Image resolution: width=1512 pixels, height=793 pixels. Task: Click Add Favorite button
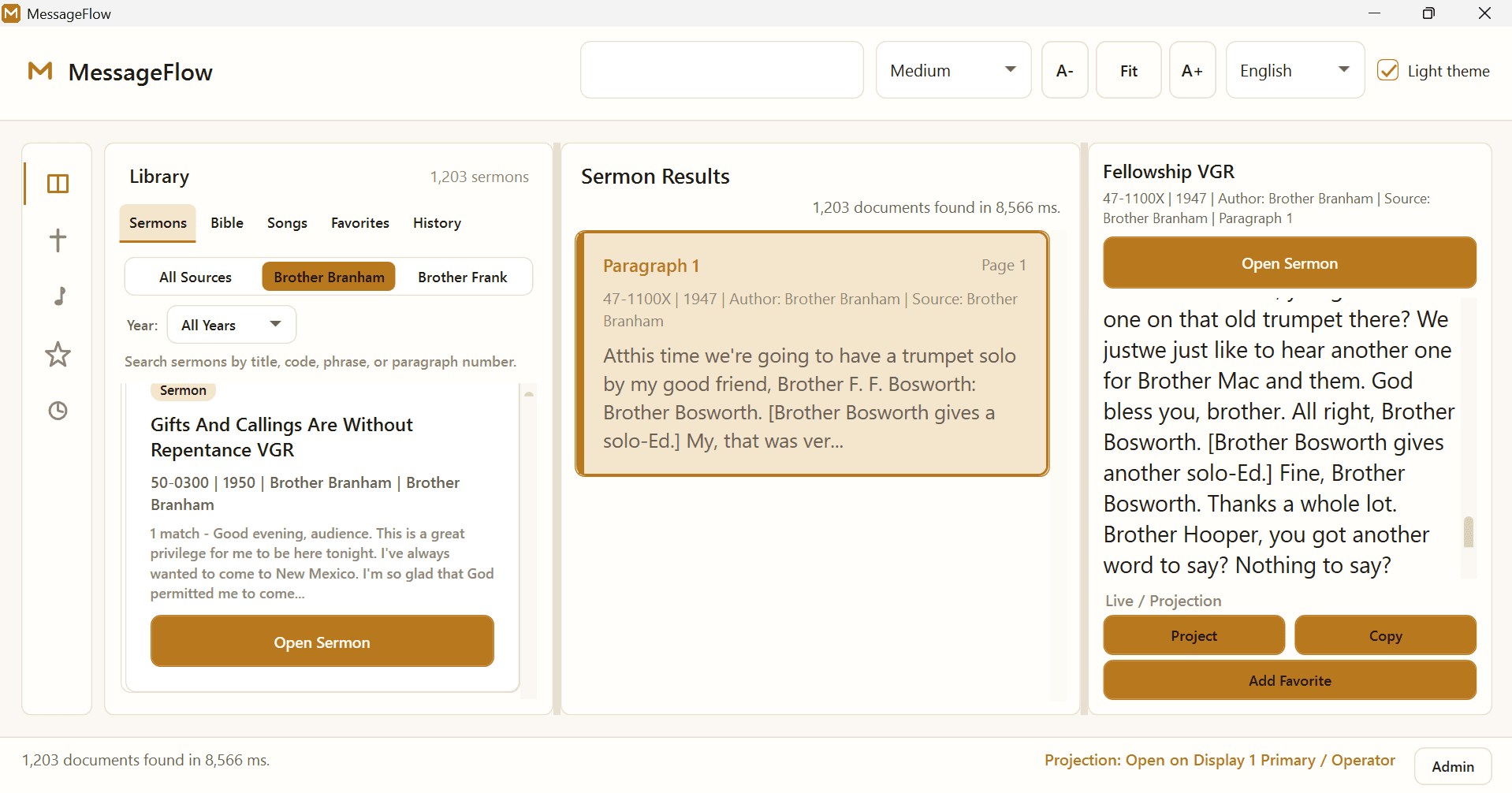[x=1290, y=680]
